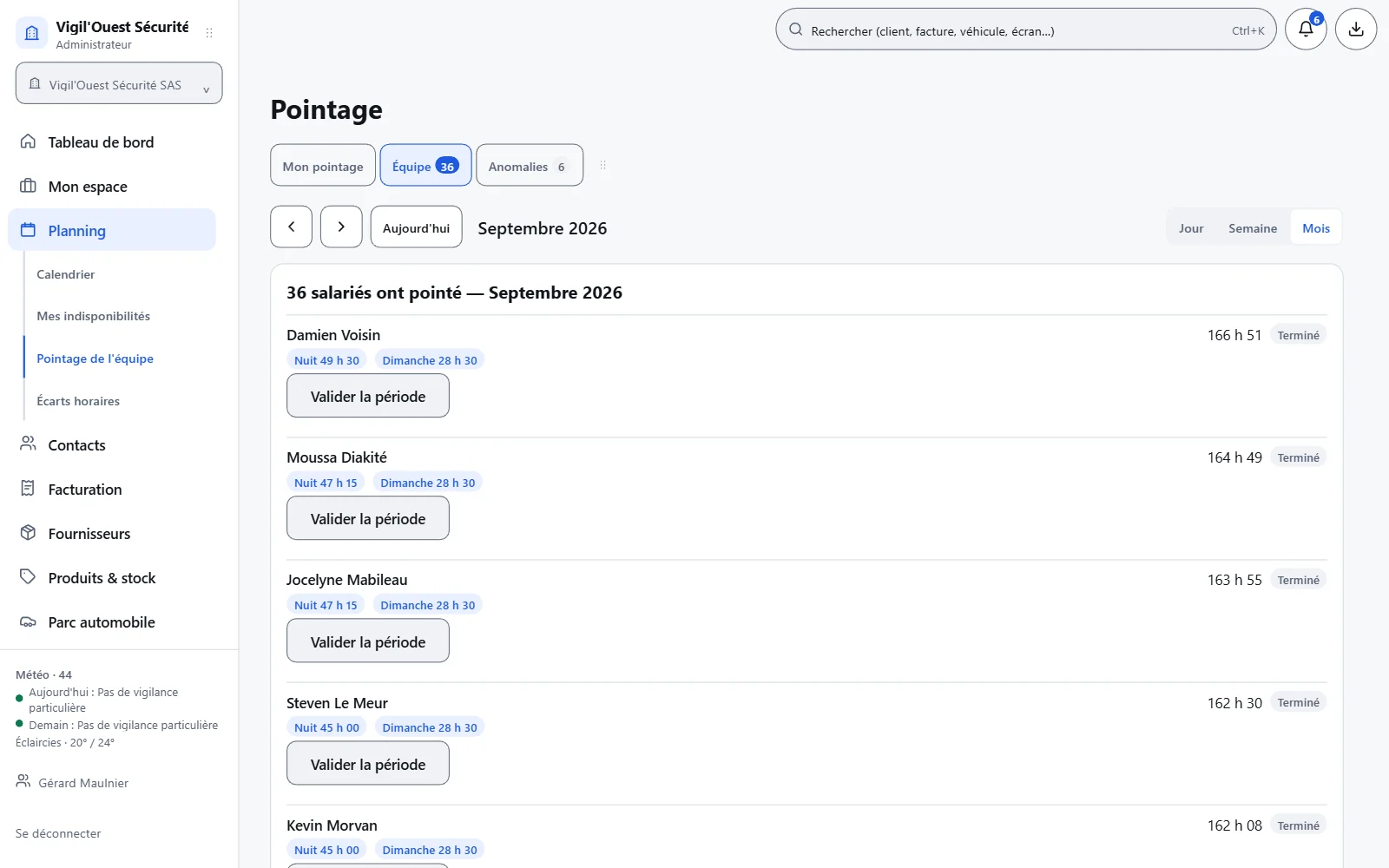Go to Fournisseurs in sidebar
The image size is (1389, 868).
pyautogui.click(x=112, y=534)
